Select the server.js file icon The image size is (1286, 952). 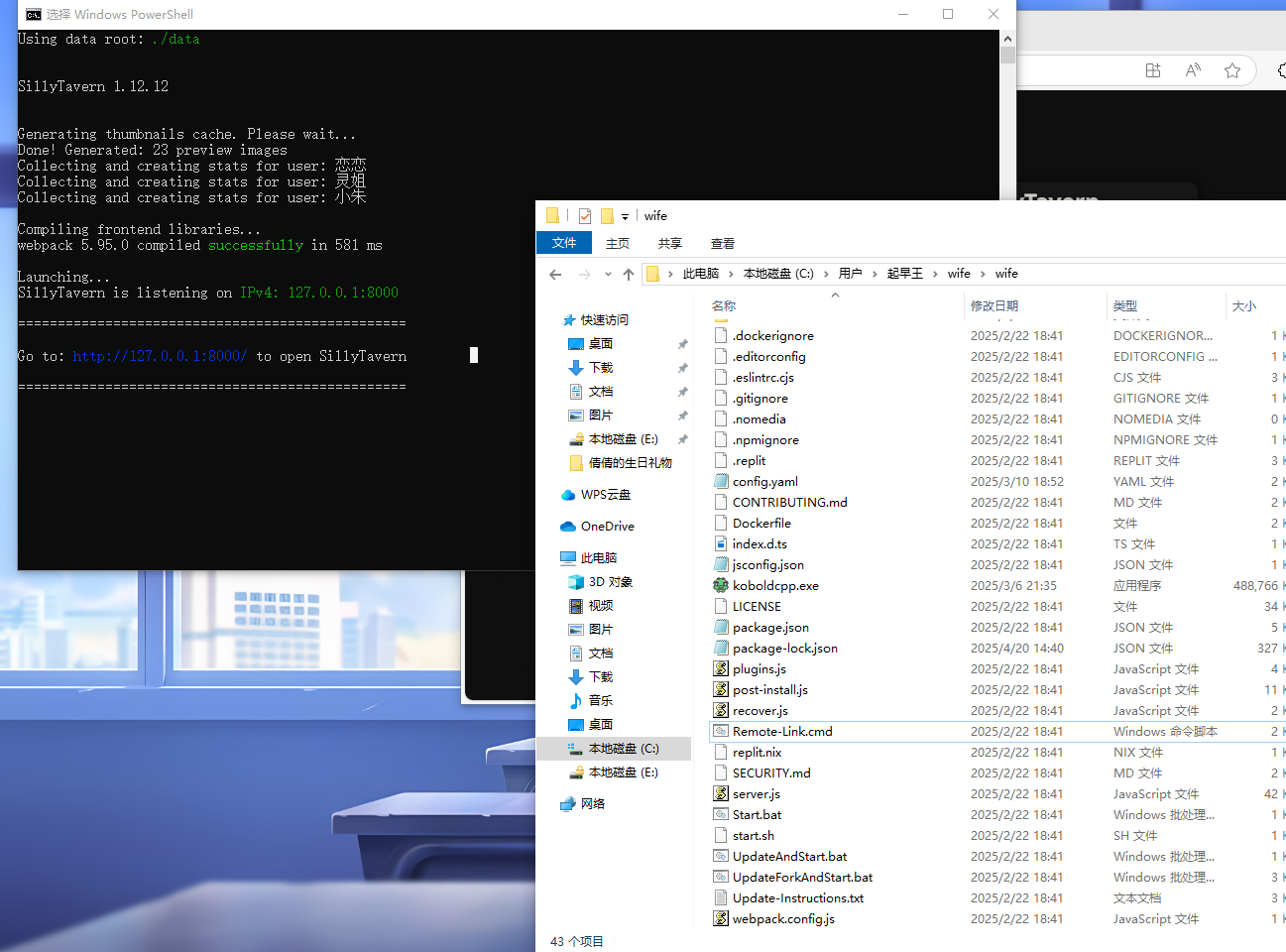pos(721,793)
